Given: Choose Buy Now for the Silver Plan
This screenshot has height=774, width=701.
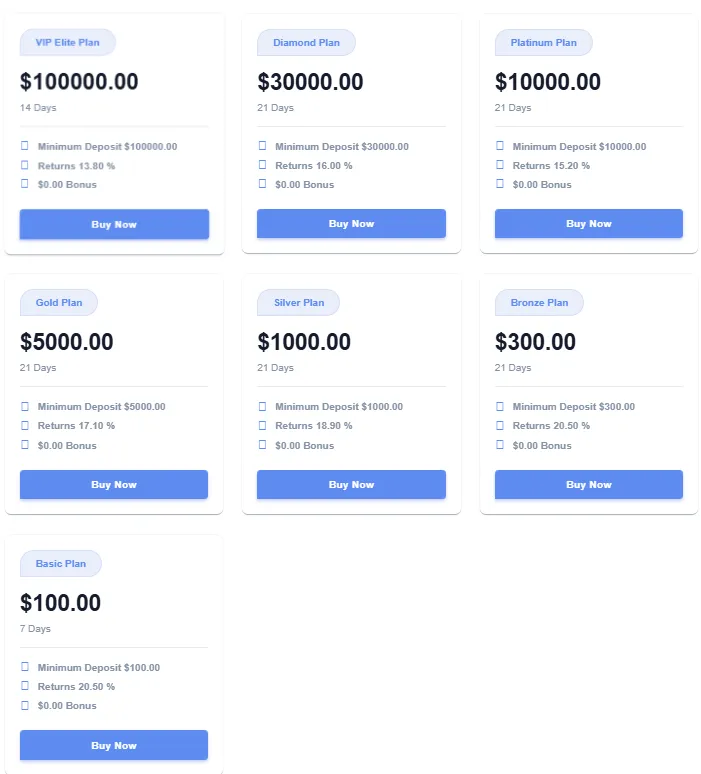Looking at the screenshot, I should click(351, 485).
